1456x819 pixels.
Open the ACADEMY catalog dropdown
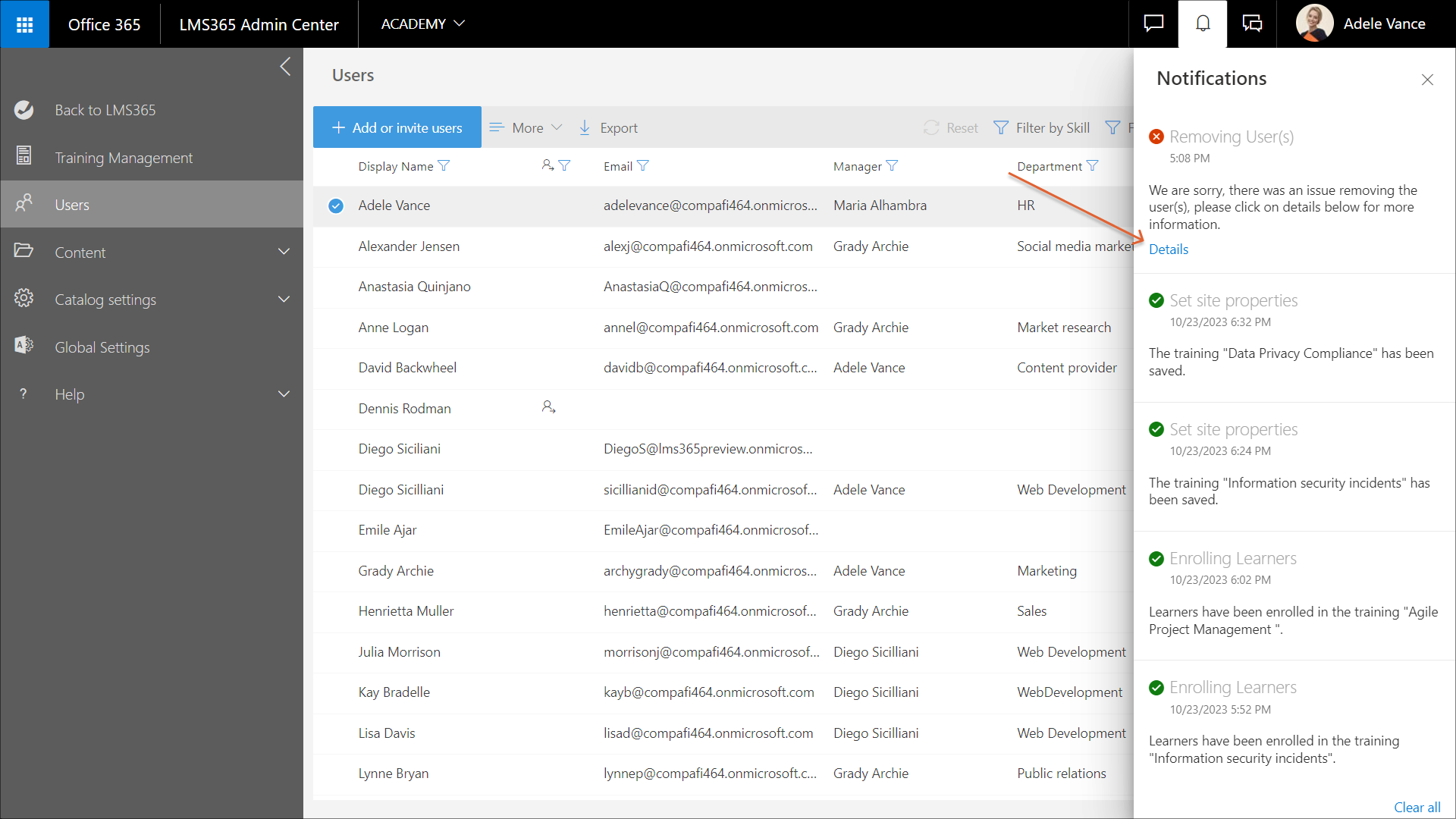[x=422, y=24]
